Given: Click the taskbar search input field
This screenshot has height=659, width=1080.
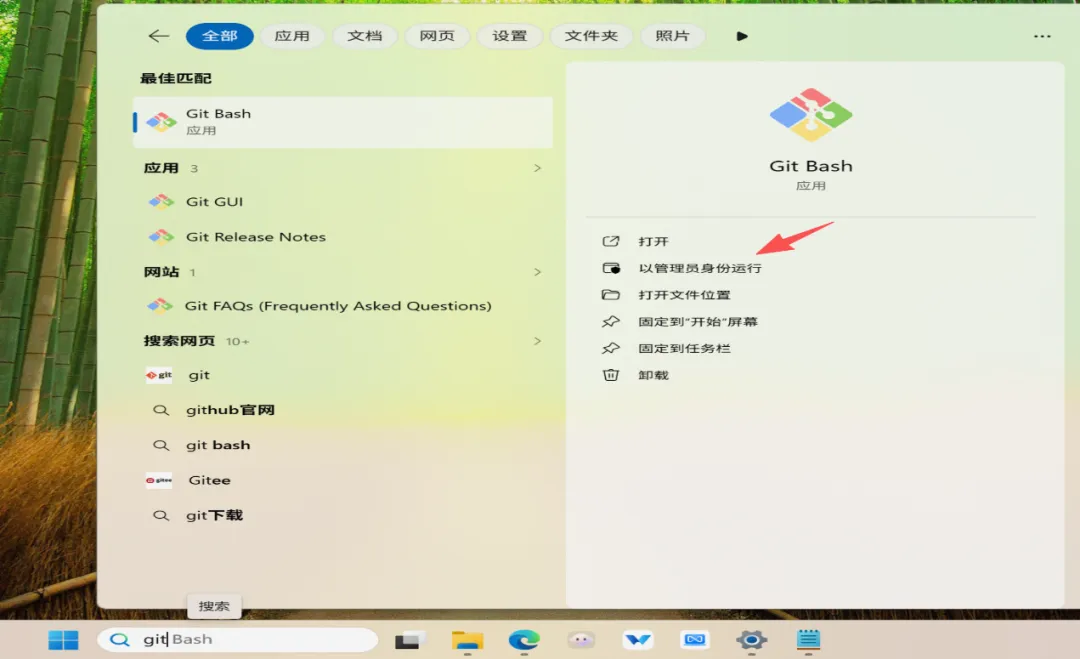Looking at the screenshot, I should pos(238,640).
